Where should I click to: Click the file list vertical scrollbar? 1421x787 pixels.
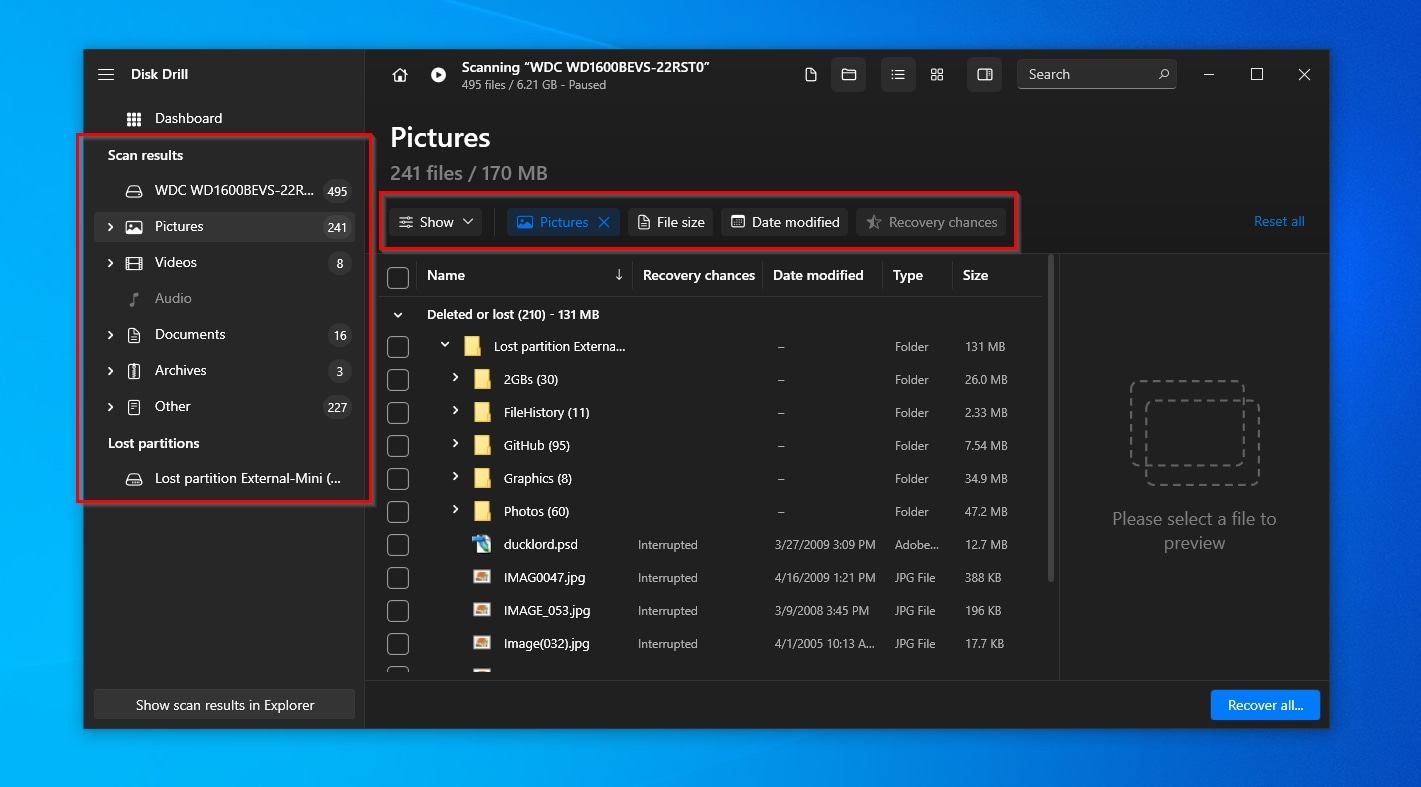1050,418
